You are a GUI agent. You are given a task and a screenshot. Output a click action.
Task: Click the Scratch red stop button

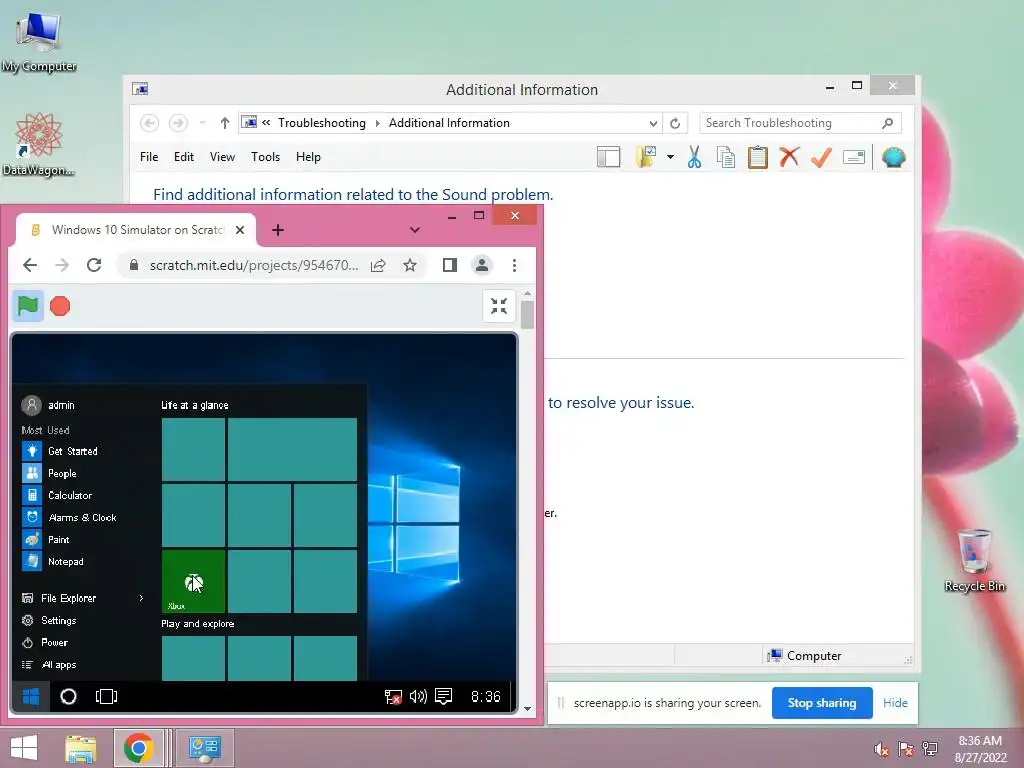60,306
